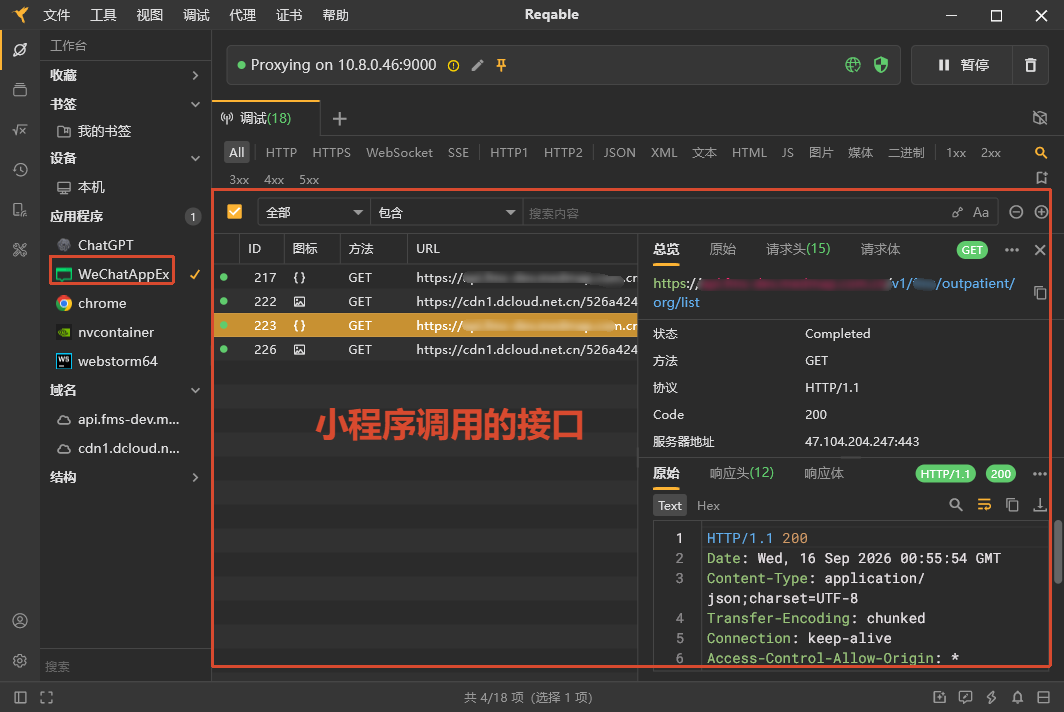Toggle word wrap in response viewer
This screenshot has width=1064, height=712.
(984, 505)
